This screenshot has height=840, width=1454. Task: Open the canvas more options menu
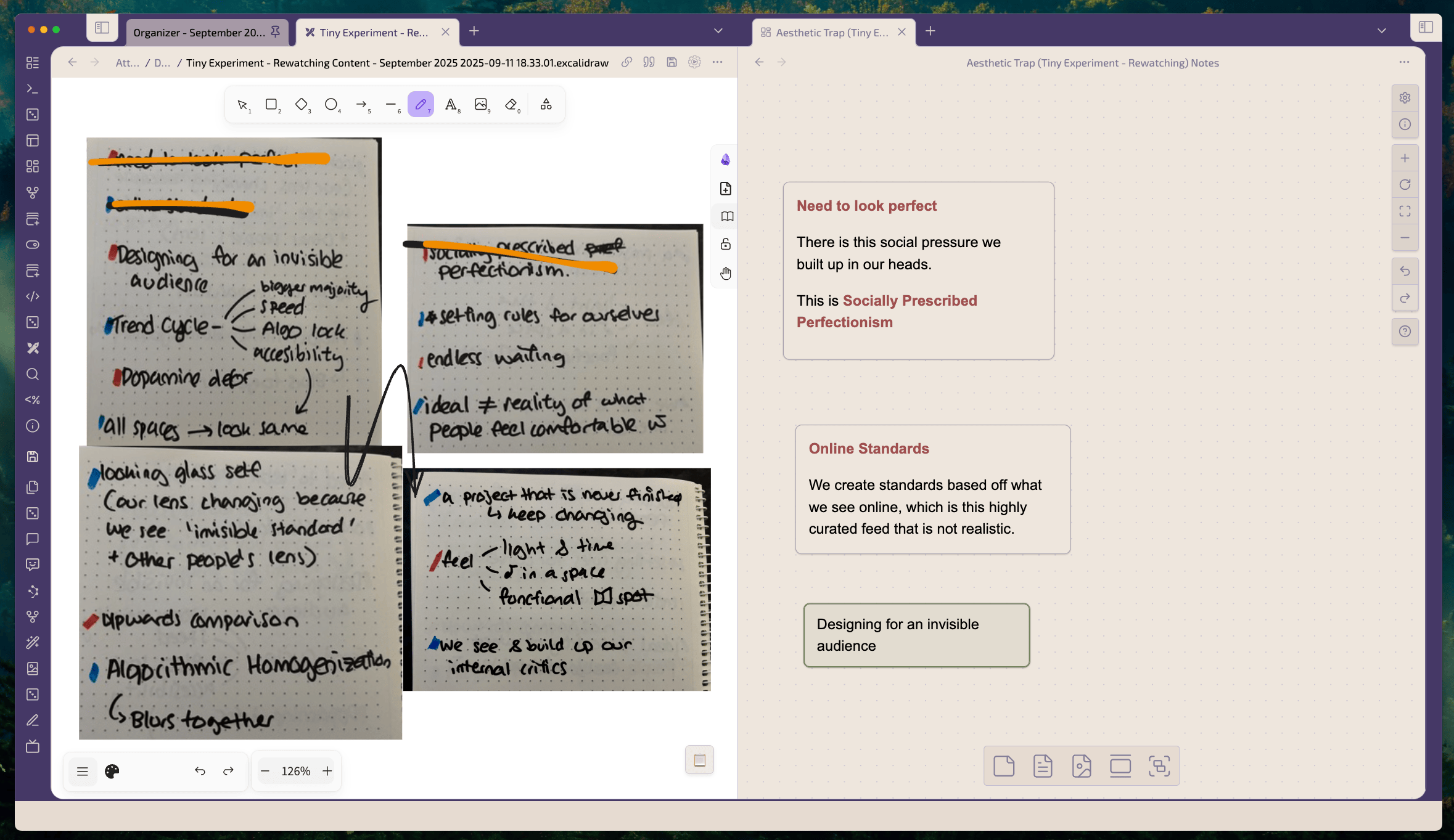(1404, 62)
